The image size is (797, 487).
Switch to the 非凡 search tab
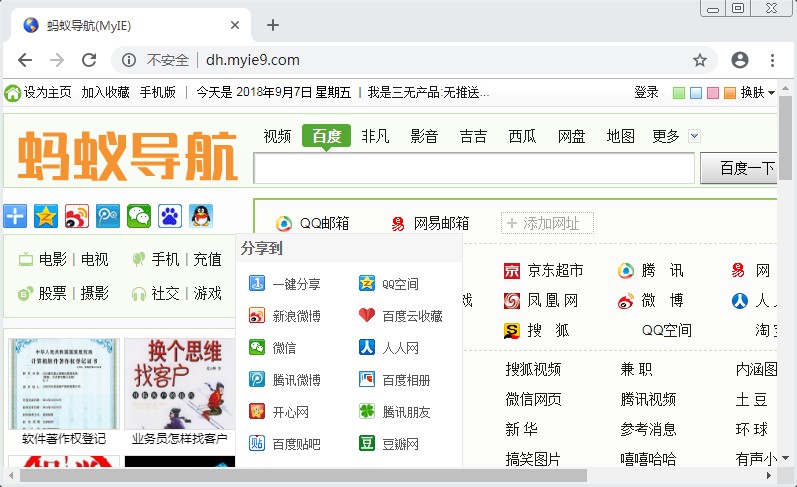(x=375, y=136)
